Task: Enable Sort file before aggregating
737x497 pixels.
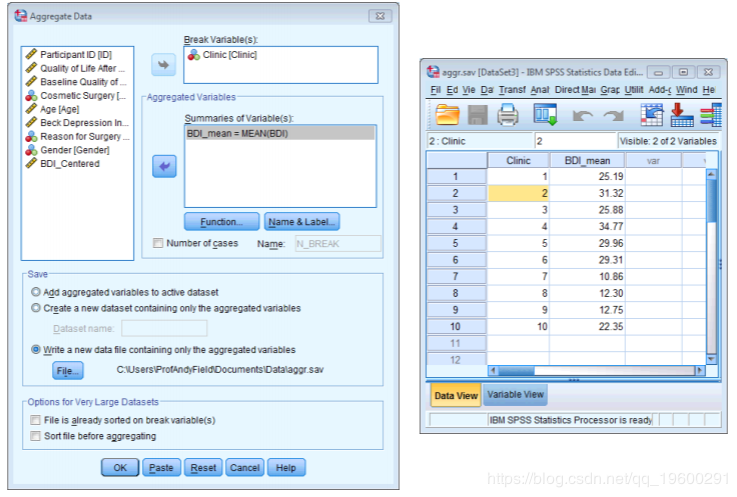Action: tap(35, 436)
